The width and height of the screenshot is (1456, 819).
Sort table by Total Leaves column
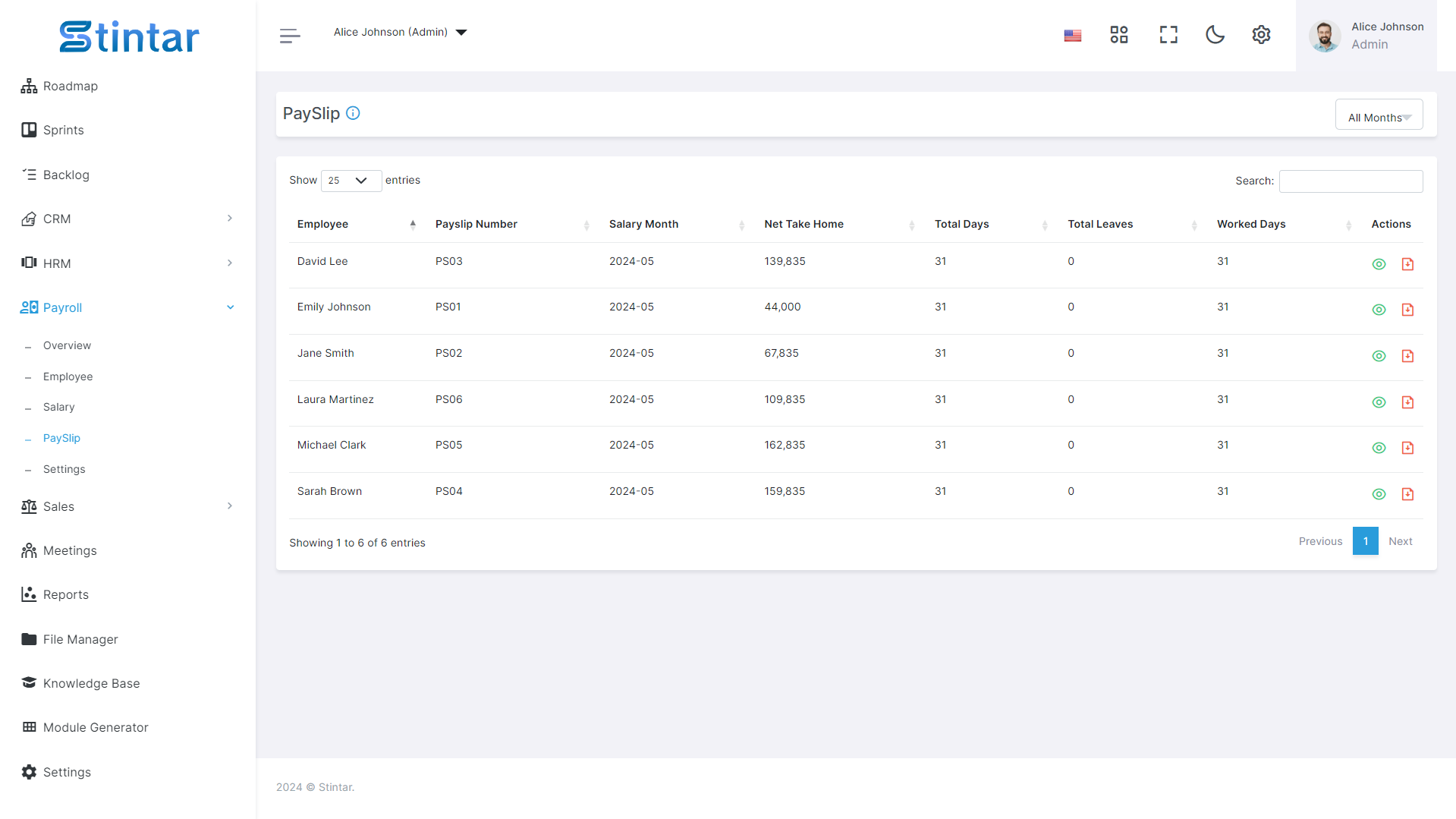(x=1134, y=224)
